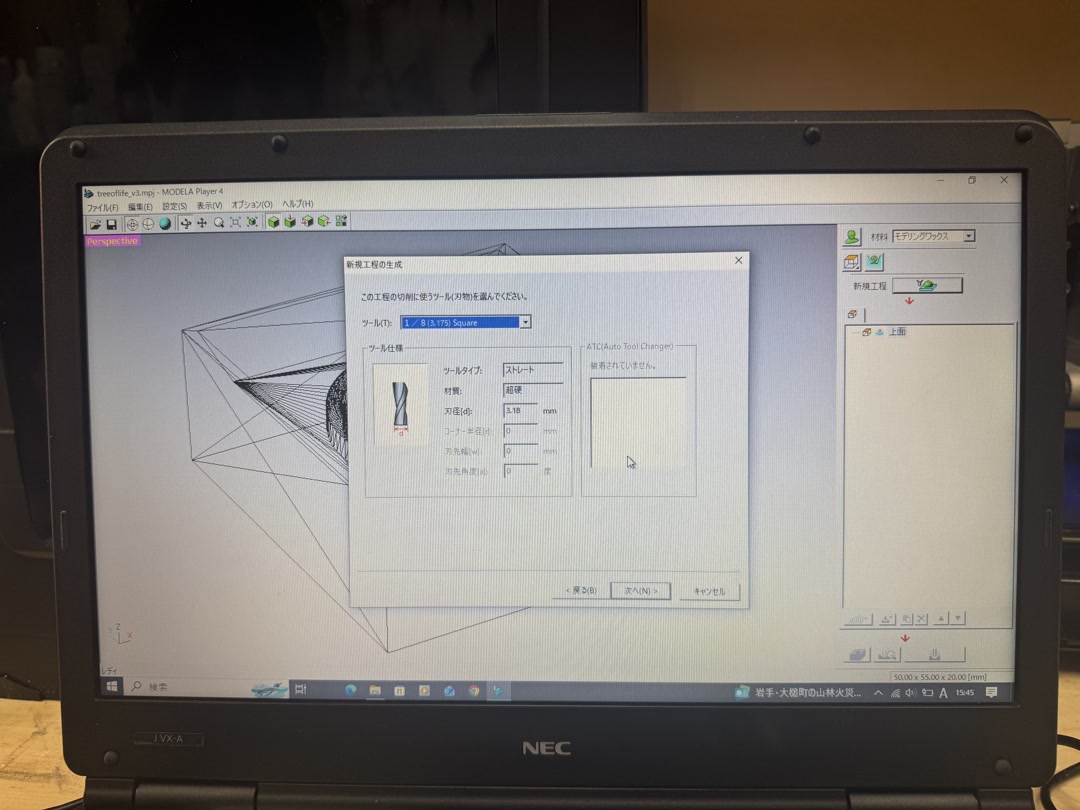Click the Perspective view label in viewport
This screenshot has height=810, width=1080.
[x=112, y=241]
